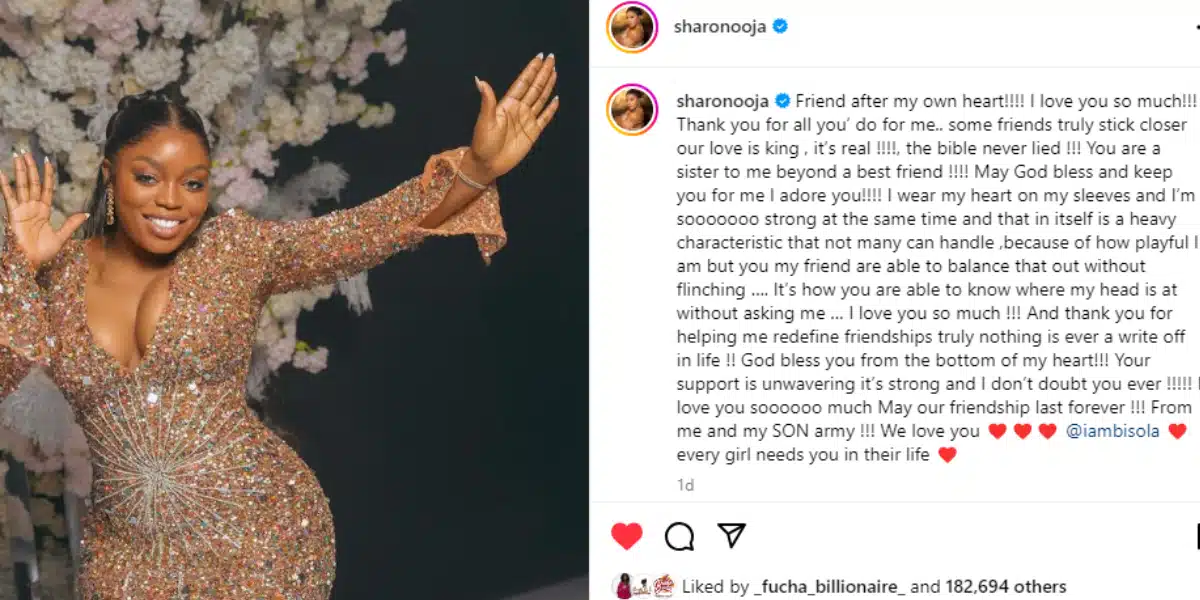
Task: Click verified badge beside caption username
Action: click(x=783, y=101)
